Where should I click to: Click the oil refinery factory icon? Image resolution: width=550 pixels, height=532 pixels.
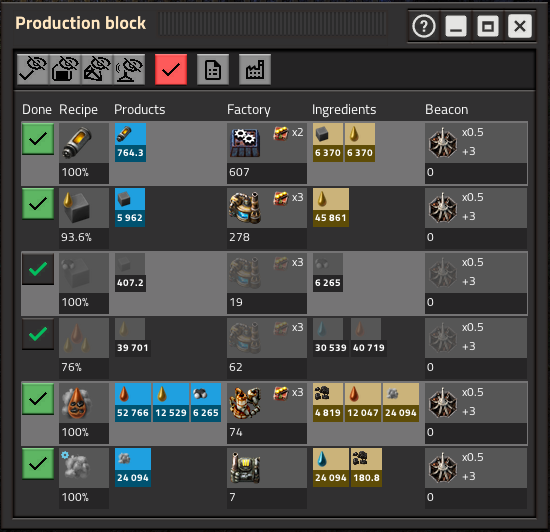pyautogui.click(x=245, y=402)
